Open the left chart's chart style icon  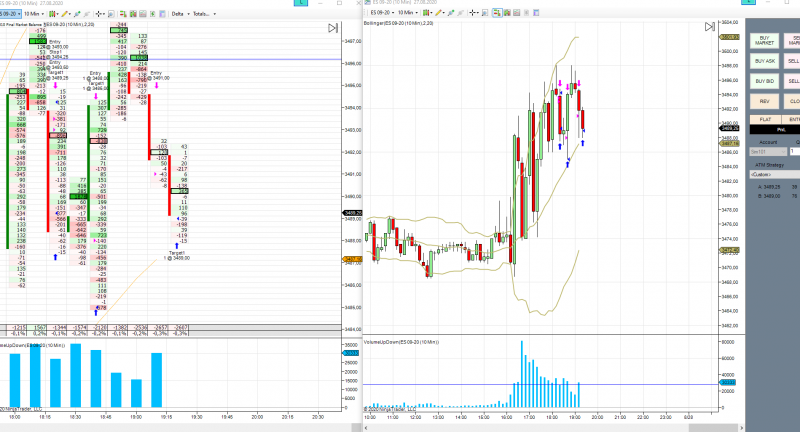(52, 14)
